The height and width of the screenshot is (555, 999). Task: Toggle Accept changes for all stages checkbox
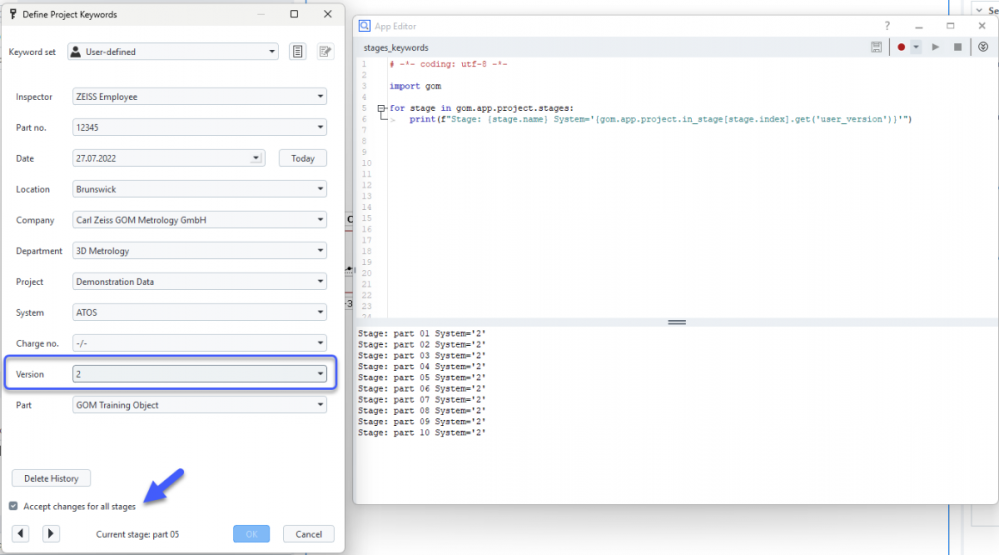(x=13, y=506)
